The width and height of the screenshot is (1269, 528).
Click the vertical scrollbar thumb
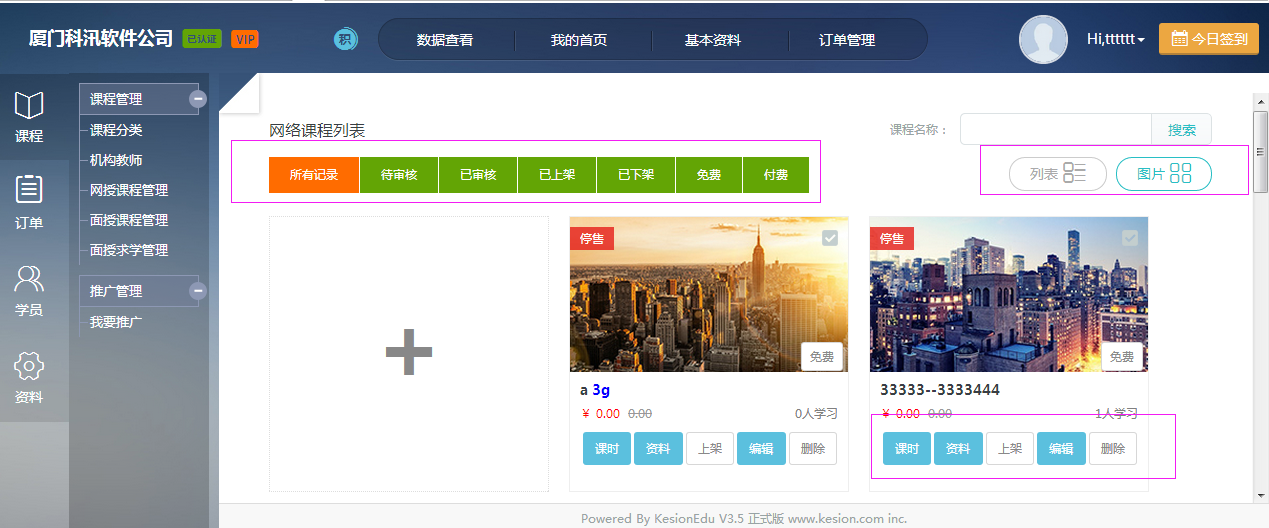[x=1260, y=150]
